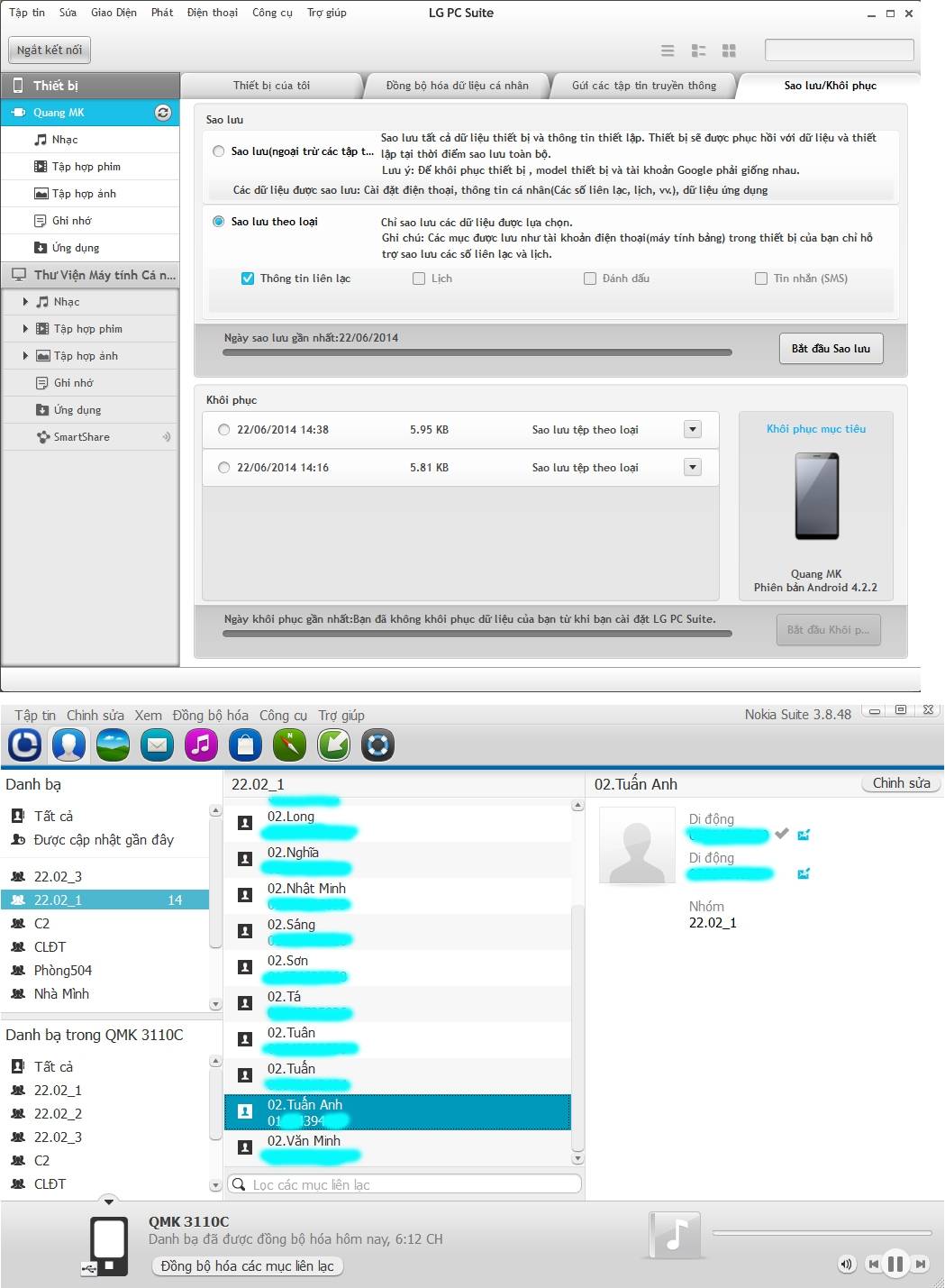945x1288 pixels.
Task: Open Tập tin menu in LG PC Suite
Action: pyautogui.click(x=27, y=13)
